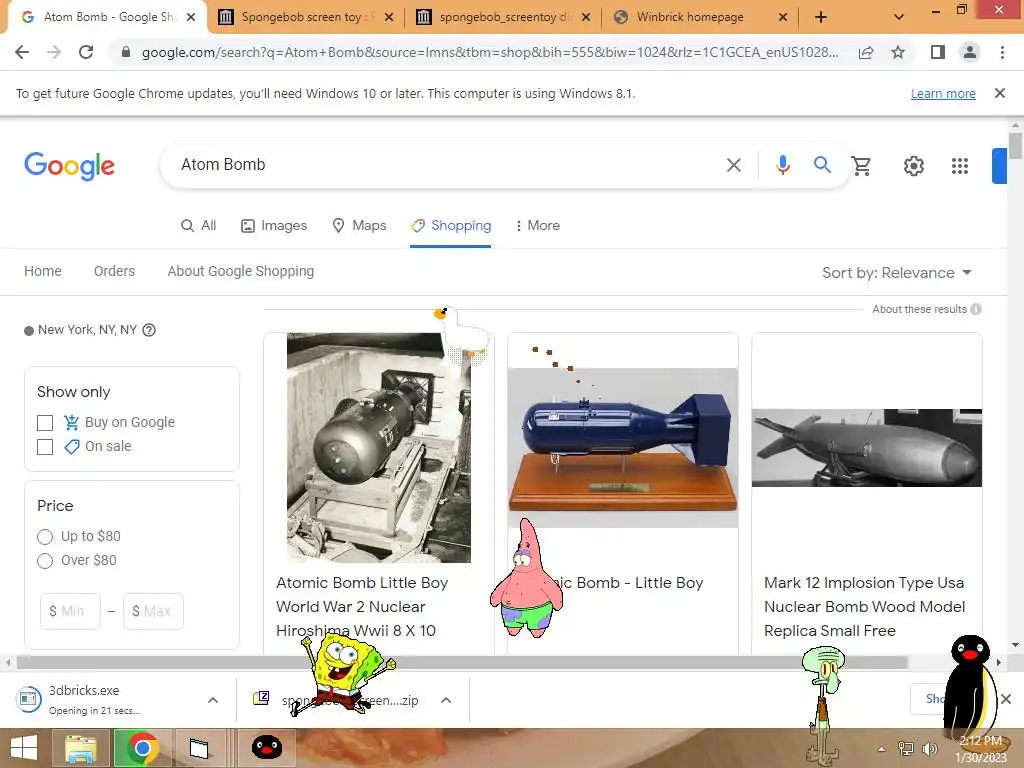The height and width of the screenshot is (768, 1024).
Task: Submit search with magnifier icon
Action: (822, 165)
